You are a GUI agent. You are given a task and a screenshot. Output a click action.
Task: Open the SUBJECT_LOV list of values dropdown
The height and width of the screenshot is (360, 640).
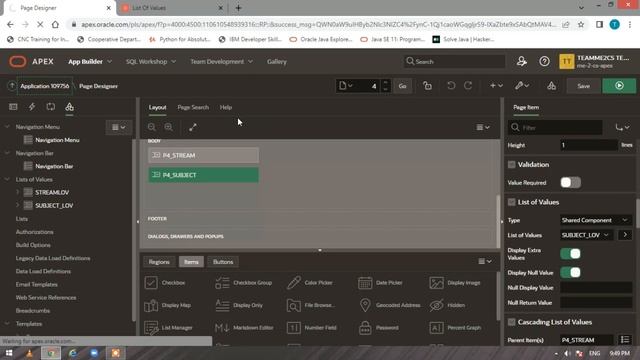click(x=586, y=235)
